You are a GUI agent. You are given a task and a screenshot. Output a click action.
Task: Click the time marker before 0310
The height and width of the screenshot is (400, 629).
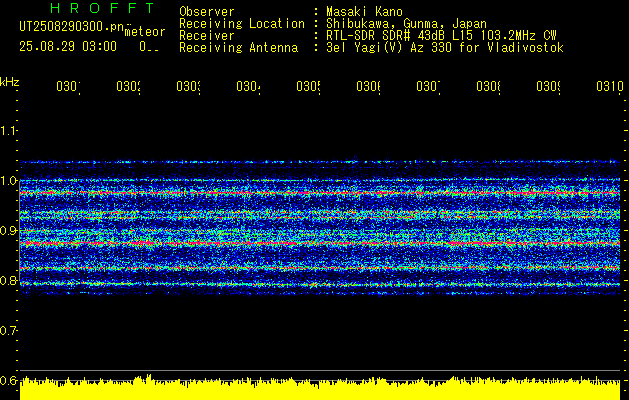click(548, 86)
